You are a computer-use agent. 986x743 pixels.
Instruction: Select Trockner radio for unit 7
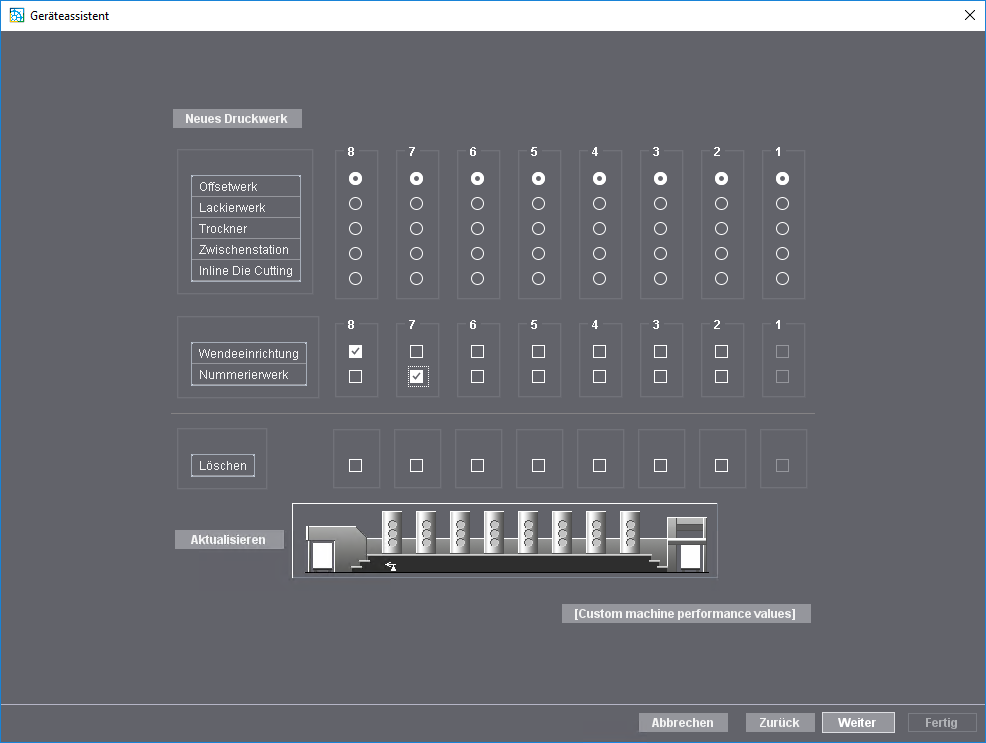pos(416,229)
